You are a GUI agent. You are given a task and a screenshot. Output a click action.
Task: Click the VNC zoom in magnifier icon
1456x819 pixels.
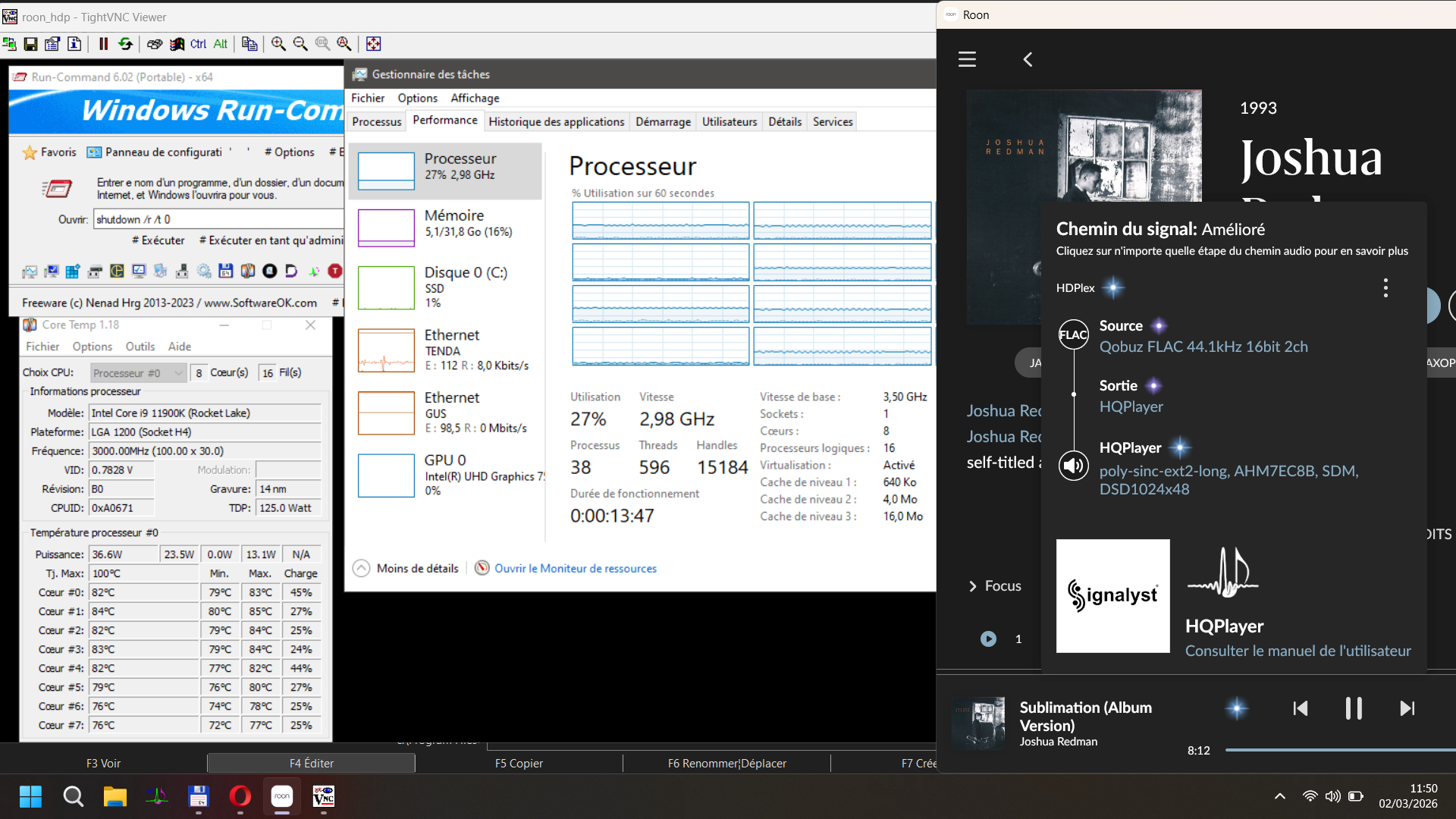click(278, 44)
